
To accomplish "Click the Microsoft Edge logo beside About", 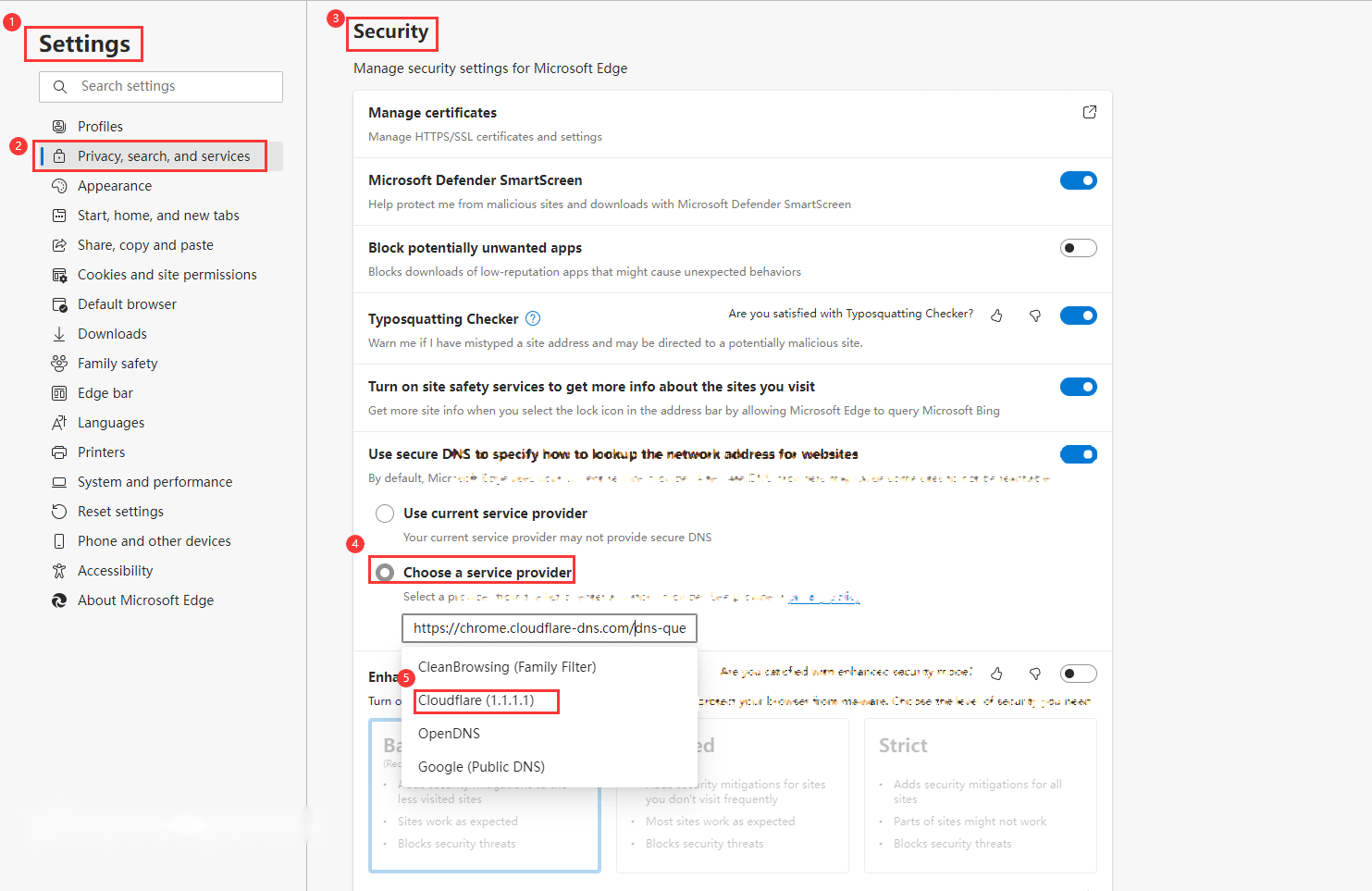I will pyautogui.click(x=59, y=600).
